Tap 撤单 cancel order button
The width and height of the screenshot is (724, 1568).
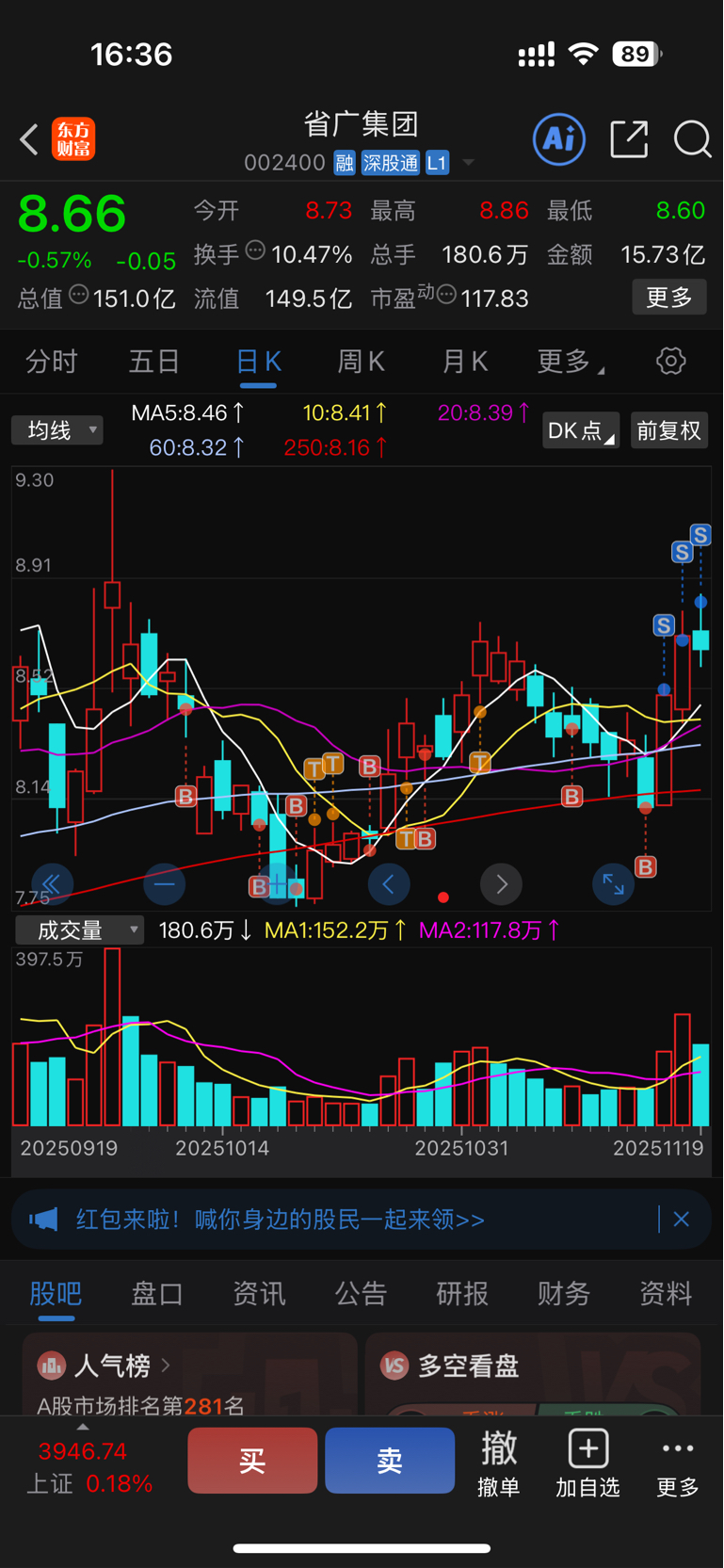tap(499, 1463)
